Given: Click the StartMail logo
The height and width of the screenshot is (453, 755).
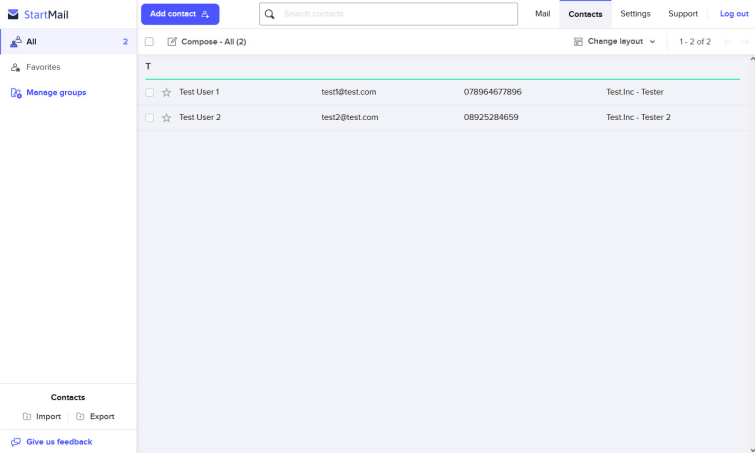Looking at the screenshot, I should coord(39,14).
